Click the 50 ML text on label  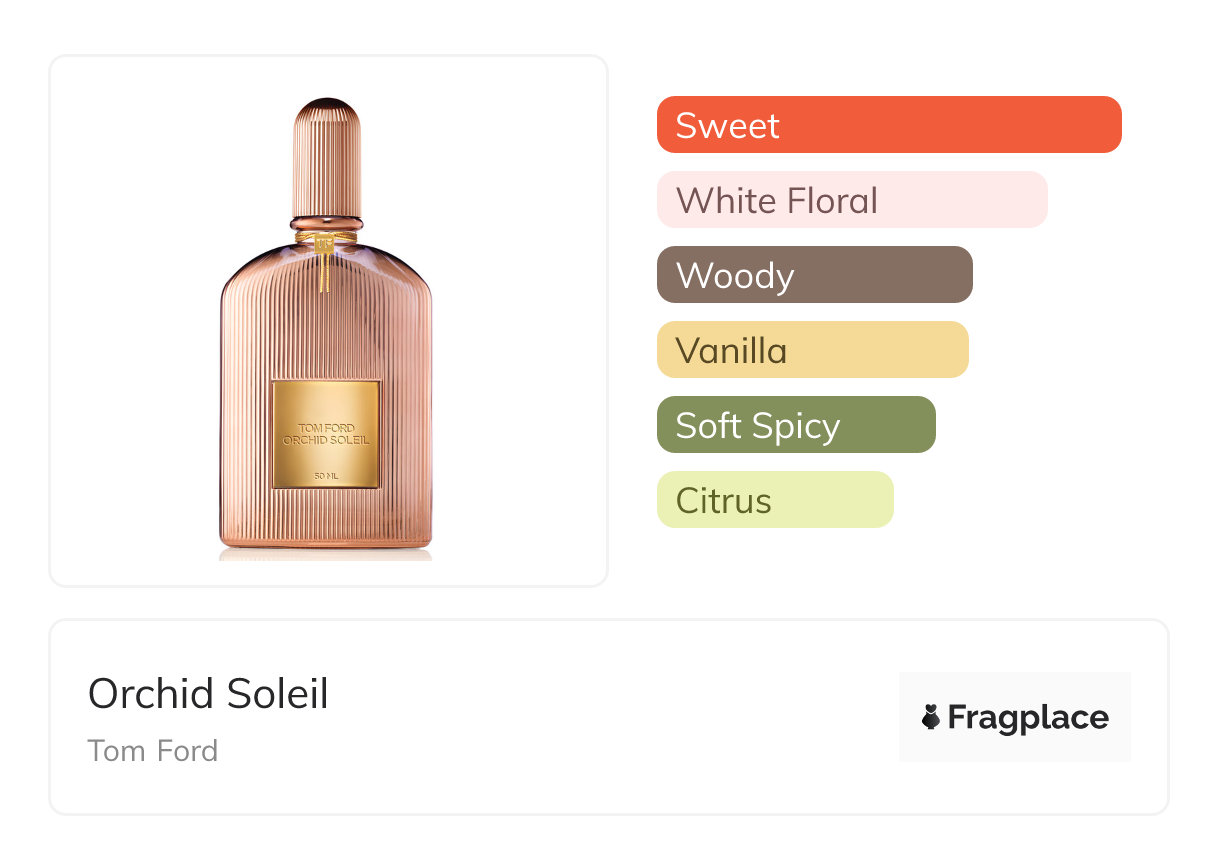[326, 475]
